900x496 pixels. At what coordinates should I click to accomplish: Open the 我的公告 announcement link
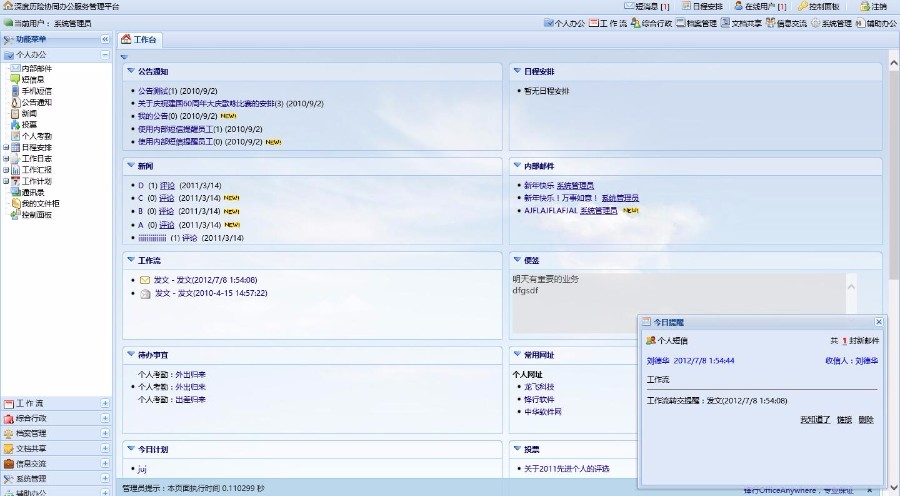153,116
